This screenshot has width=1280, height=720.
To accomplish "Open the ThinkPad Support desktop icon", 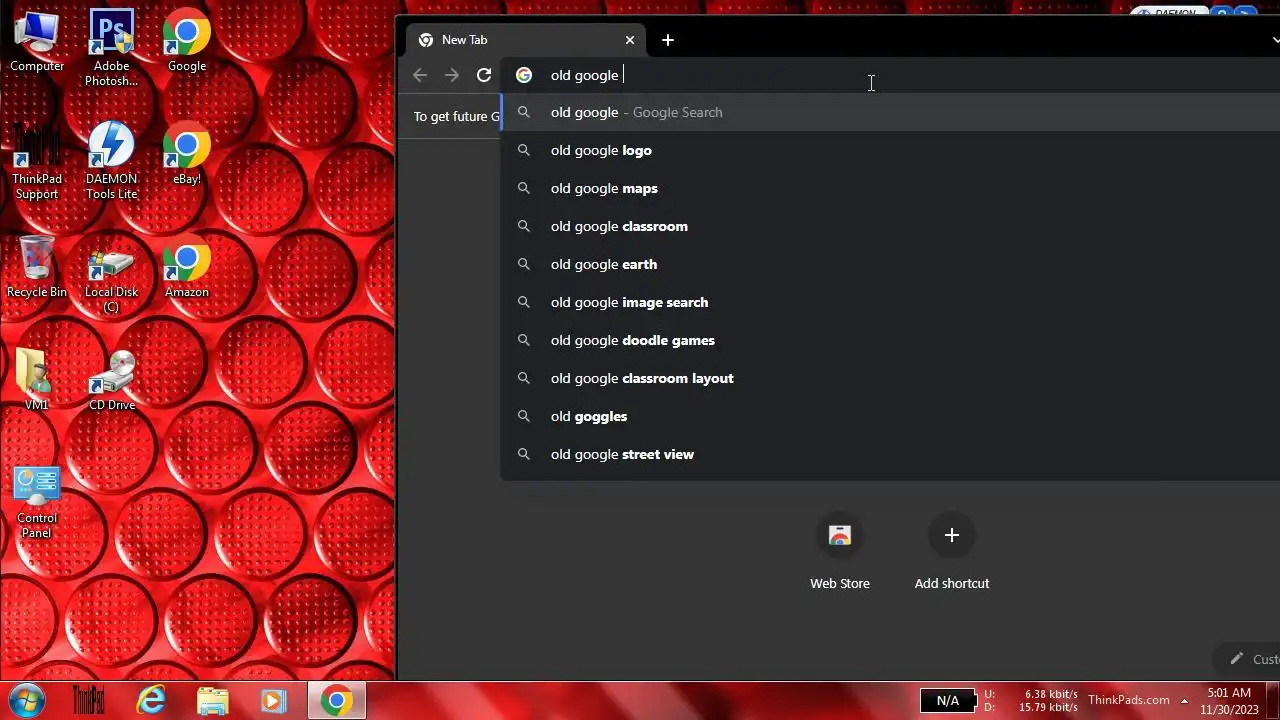I will [x=37, y=162].
